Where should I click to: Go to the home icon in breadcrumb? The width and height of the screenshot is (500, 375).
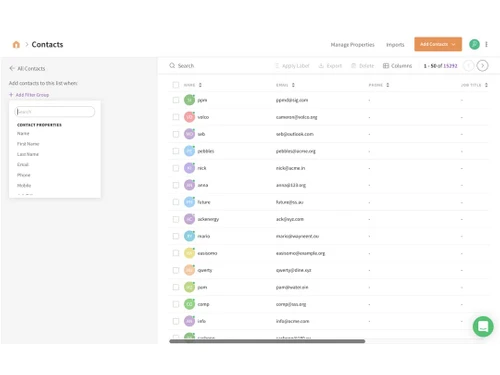coord(16,44)
